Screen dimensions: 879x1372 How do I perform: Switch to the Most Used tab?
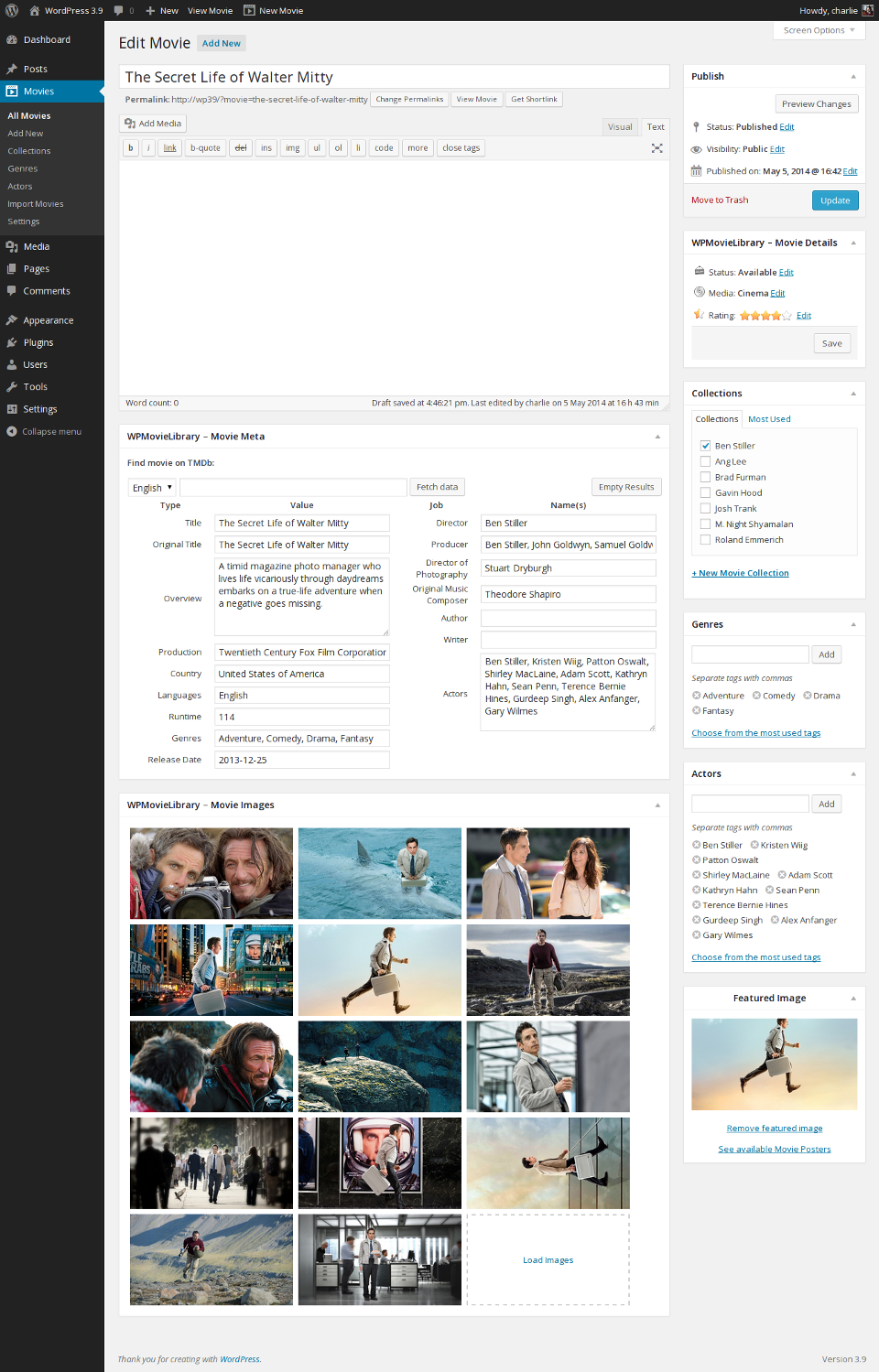[769, 419]
